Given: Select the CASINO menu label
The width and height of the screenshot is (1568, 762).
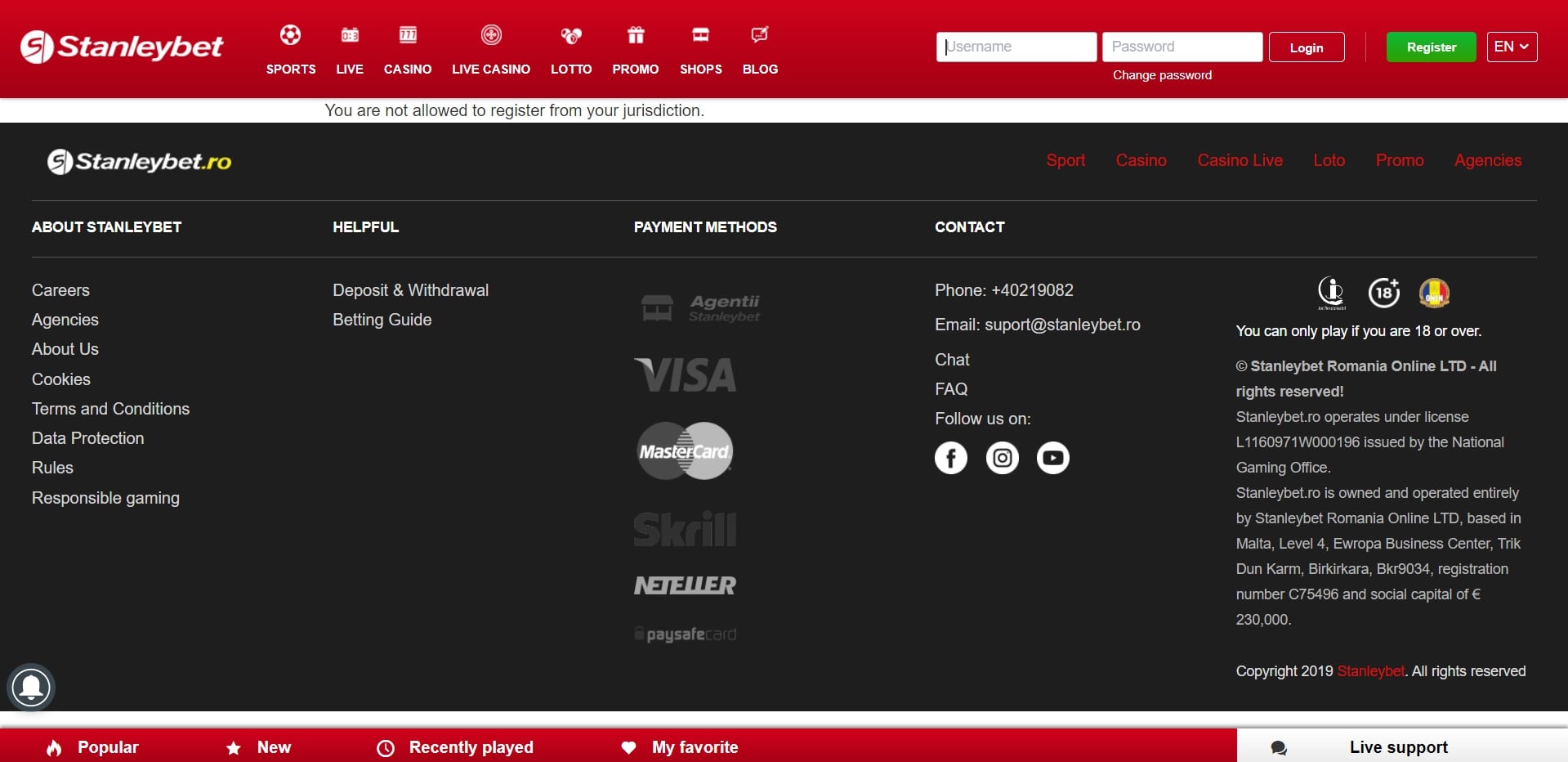Looking at the screenshot, I should point(408,69).
